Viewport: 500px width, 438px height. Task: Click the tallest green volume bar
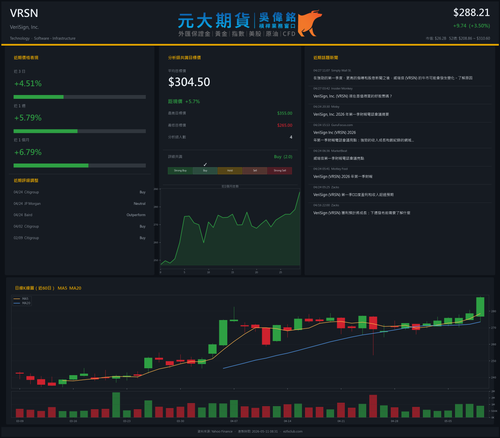pos(116,405)
